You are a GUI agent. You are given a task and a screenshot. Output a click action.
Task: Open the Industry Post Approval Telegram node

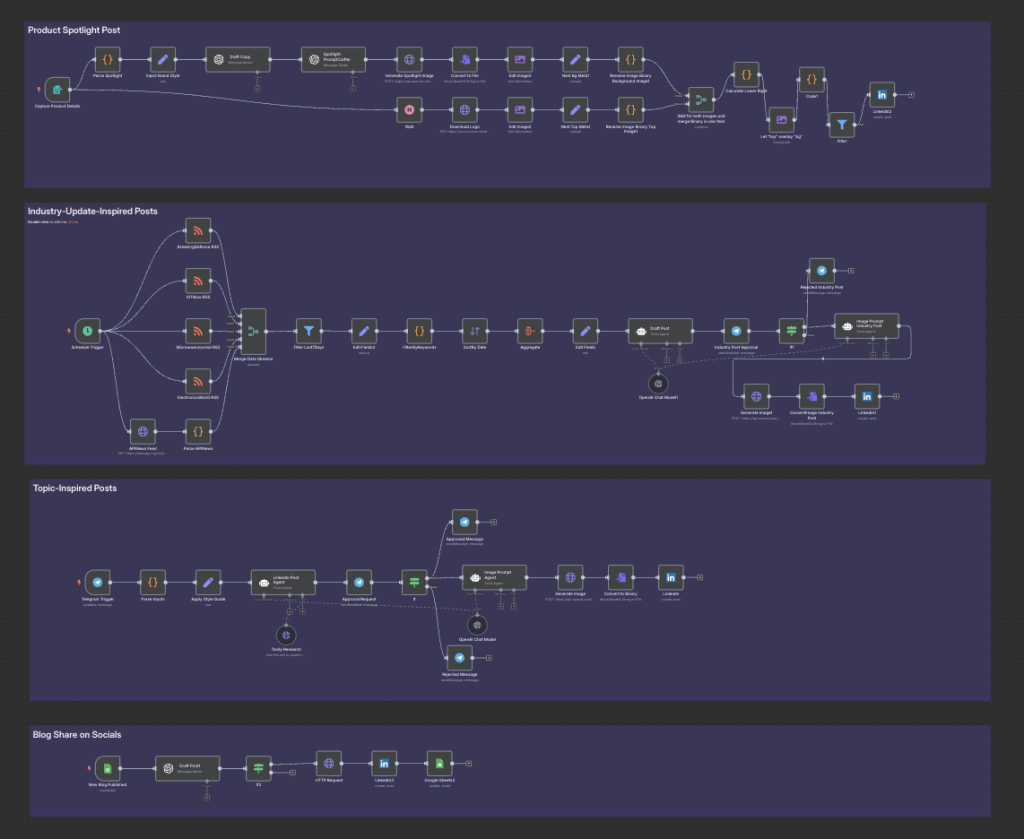pos(736,331)
